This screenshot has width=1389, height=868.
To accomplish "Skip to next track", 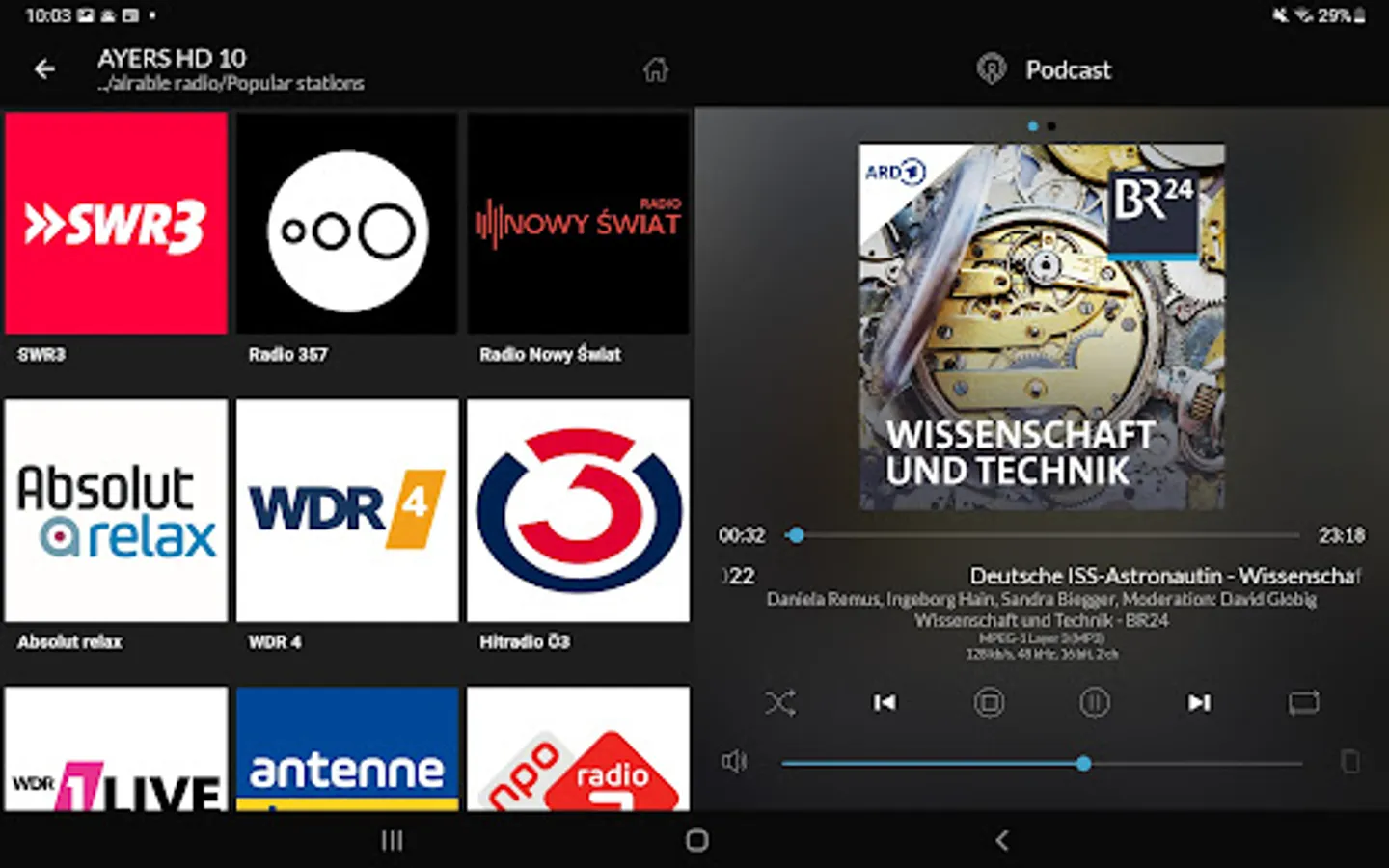I will (x=1199, y=703).
